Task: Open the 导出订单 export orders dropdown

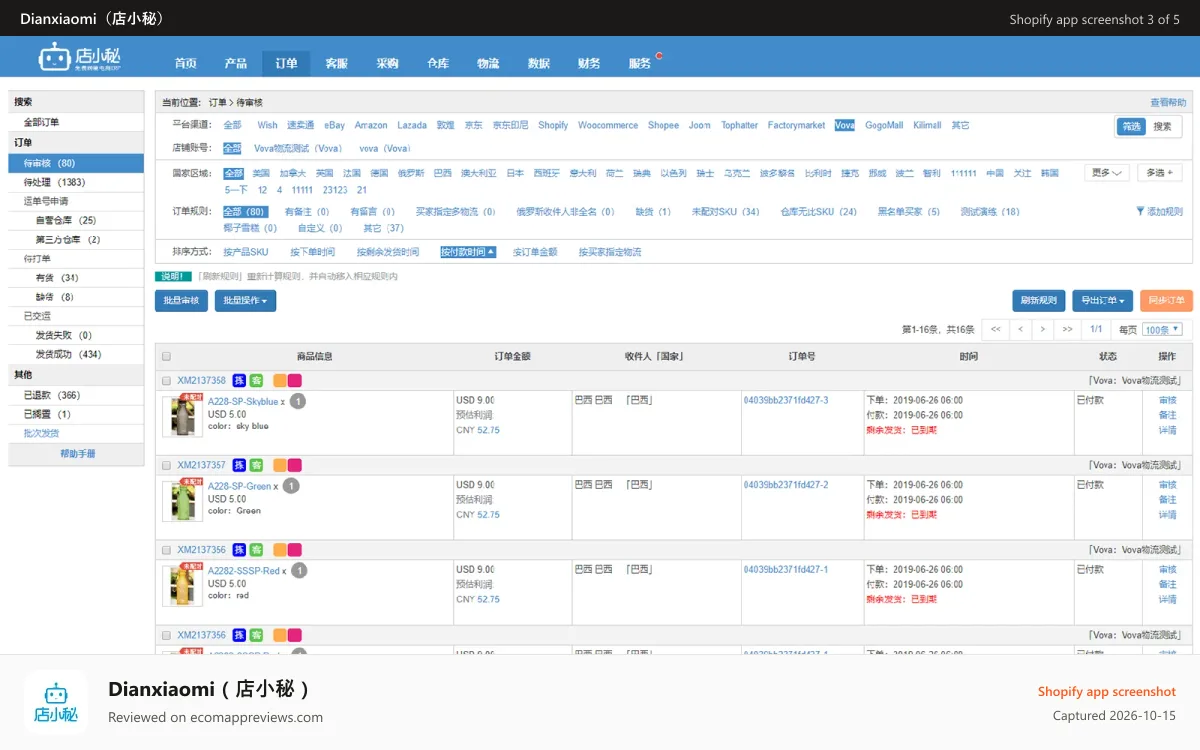Action: click(x=1103, y=301)
